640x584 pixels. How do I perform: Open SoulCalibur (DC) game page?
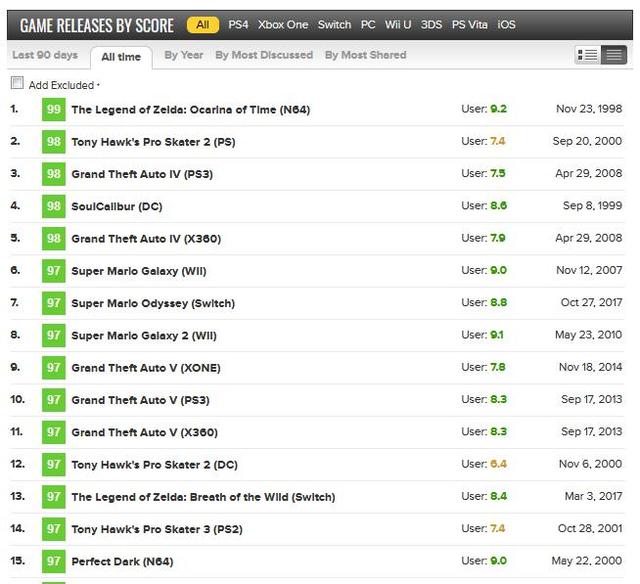tap(117, 206)
